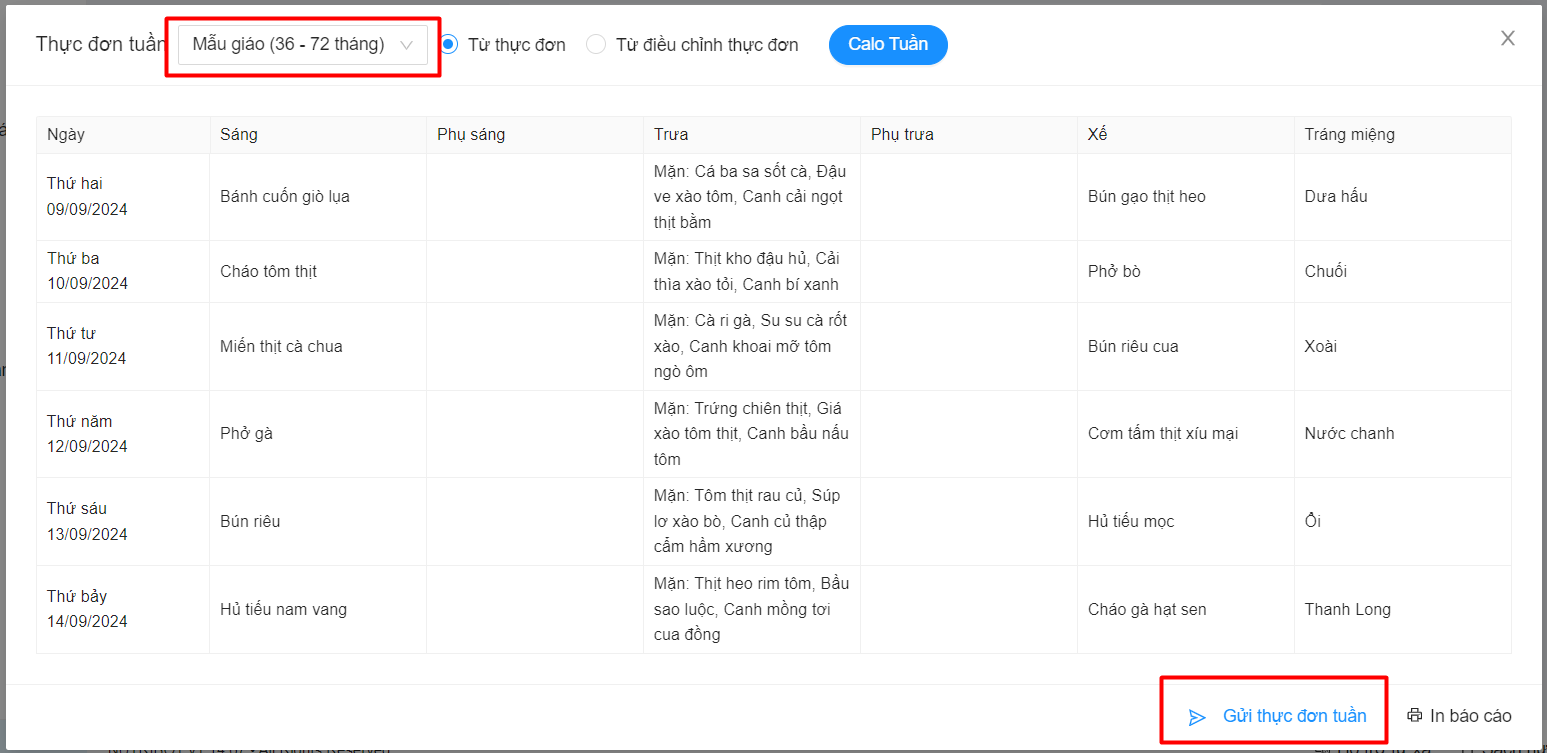Click the 'Xế' column header
The image size is (1547, 753).
click(x=1097, y=134)
